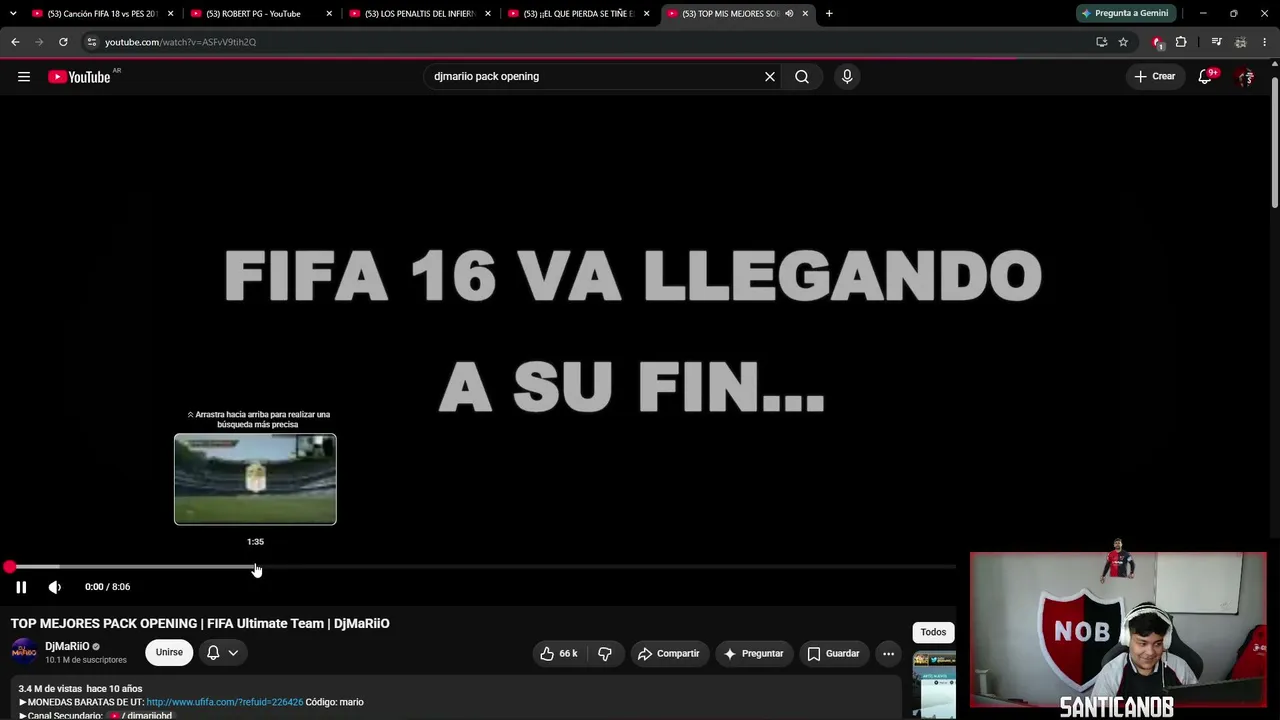This screenshot has height=720, width=1280.
Task: Go to the YouTube home logo
Action: coord(79,77)
